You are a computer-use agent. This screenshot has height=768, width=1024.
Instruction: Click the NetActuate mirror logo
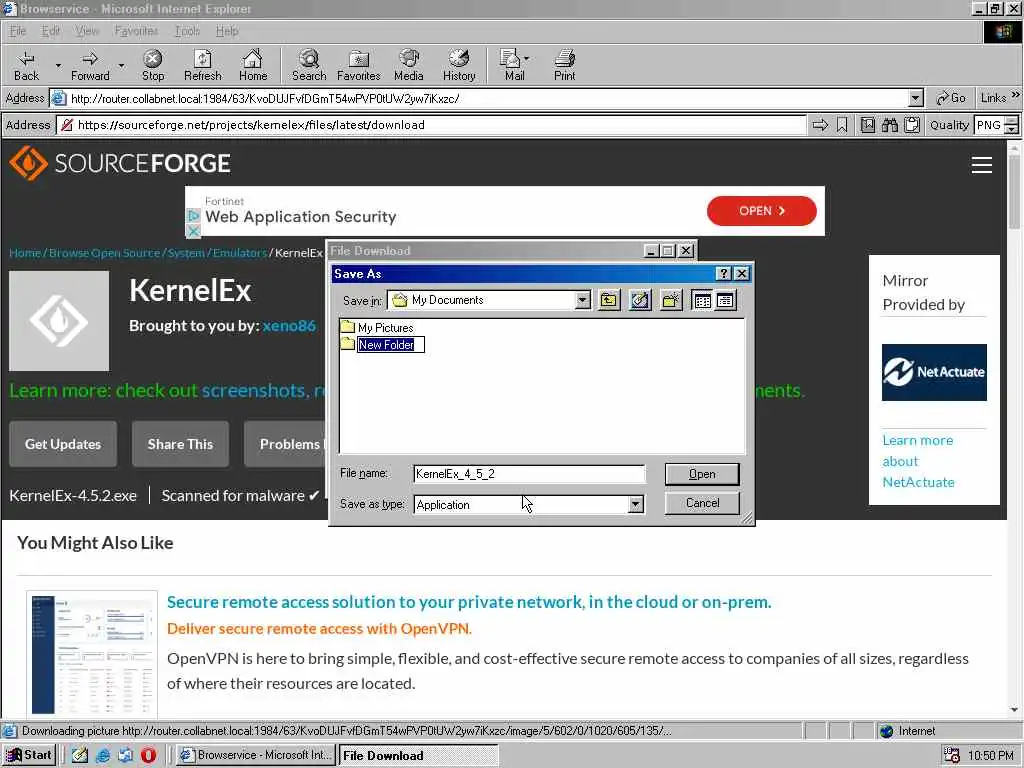tap(934, 372)
